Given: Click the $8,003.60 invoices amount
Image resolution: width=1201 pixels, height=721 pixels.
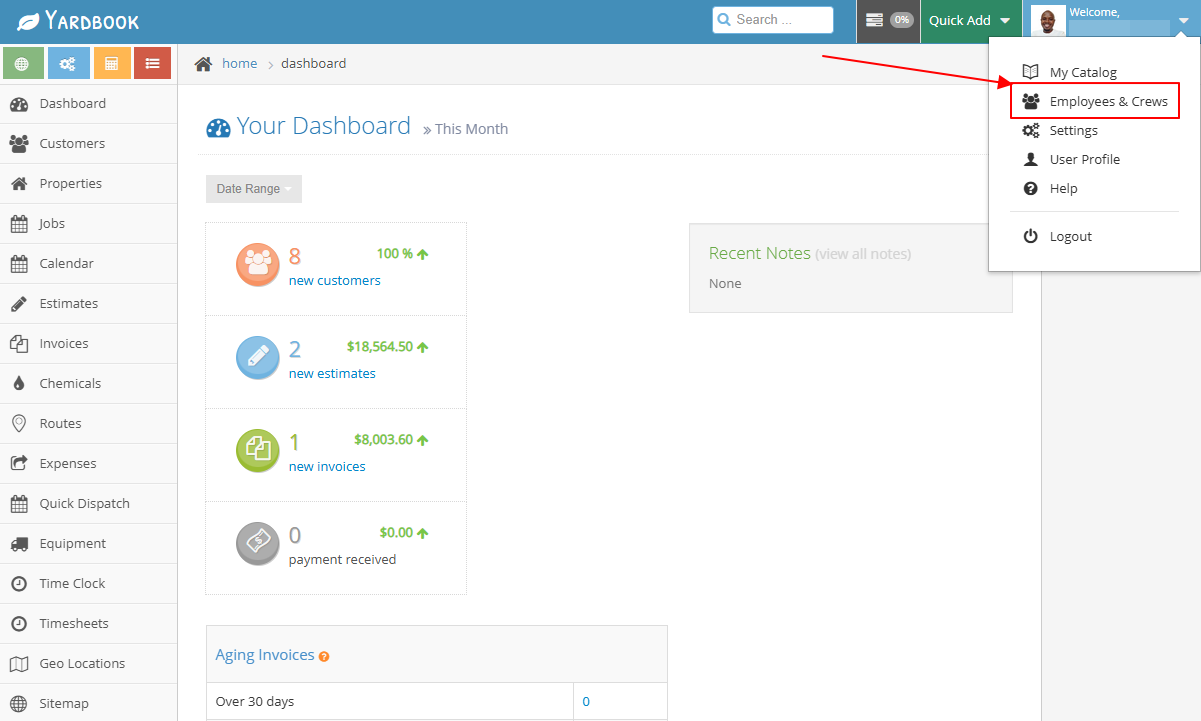Looking at the screenshot, I should coord(383,440).
